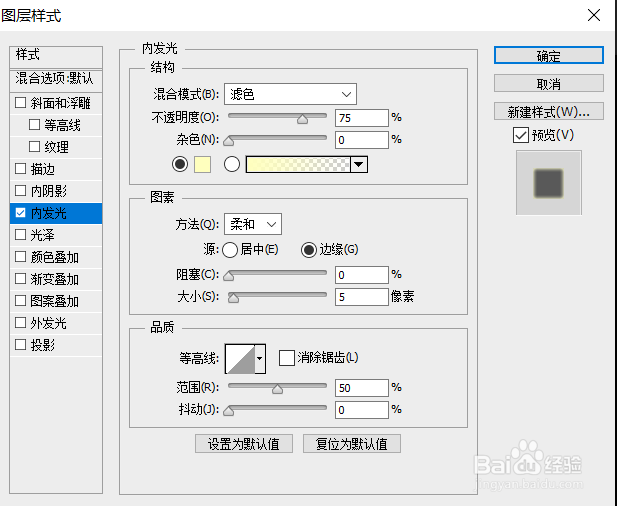The height and width of the screenshot is (506, 617).
Task: Select the 描边 style row label
Action: point(42,169)
